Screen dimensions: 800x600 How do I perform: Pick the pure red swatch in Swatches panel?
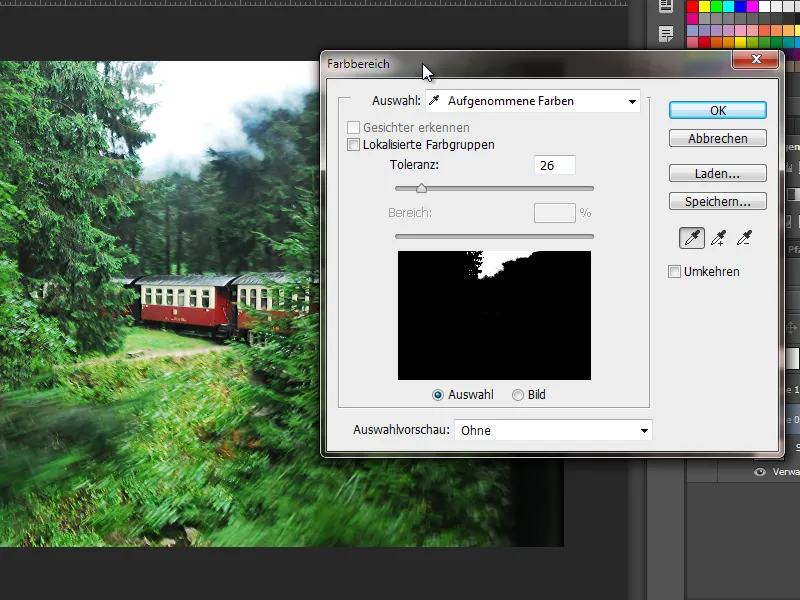692,6
